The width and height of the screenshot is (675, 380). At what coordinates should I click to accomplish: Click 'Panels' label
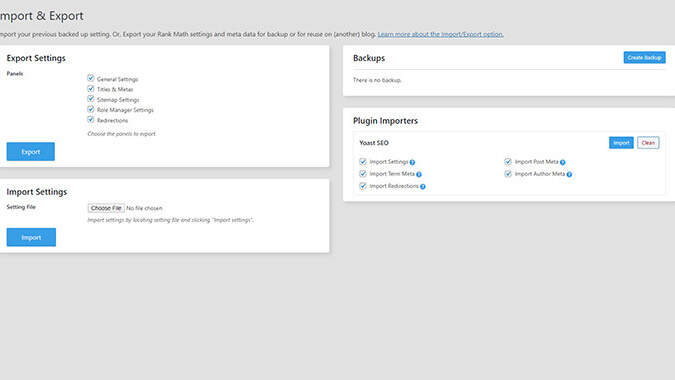point(15,74)
